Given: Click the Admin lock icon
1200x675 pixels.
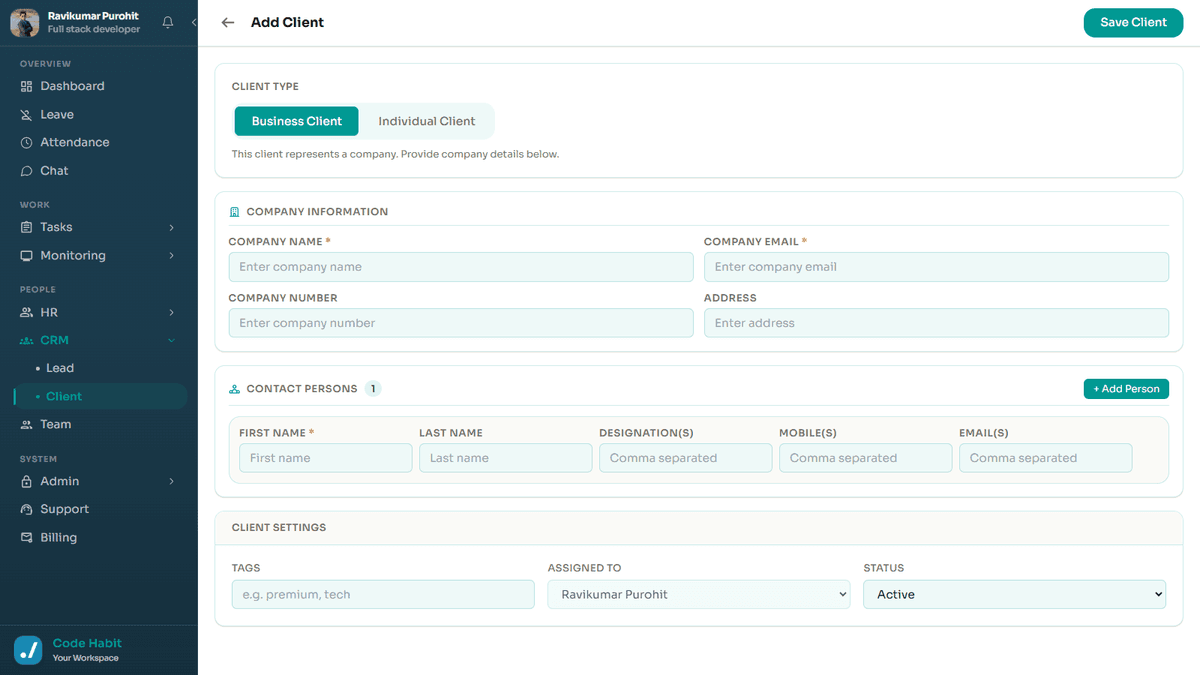Looking at the screenshot, I should click(x=27, y=481).
